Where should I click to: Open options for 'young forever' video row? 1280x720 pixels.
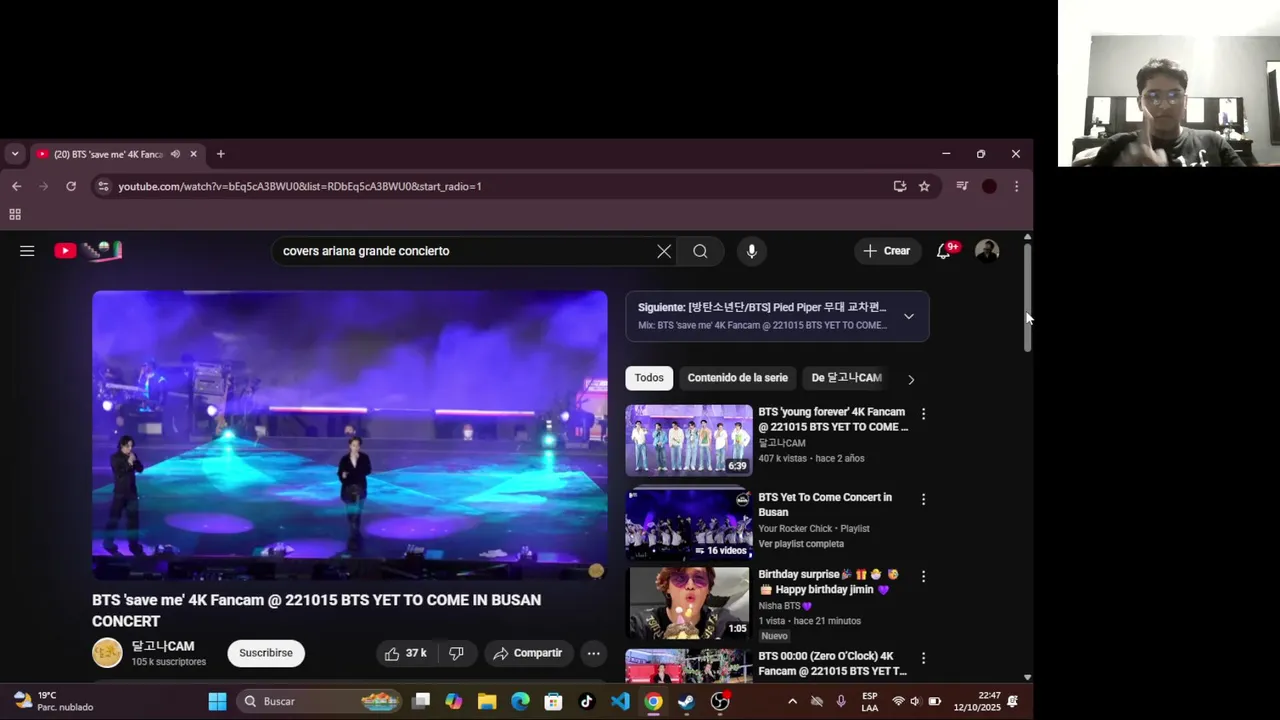pyautogui.click(x=923, y=414)
